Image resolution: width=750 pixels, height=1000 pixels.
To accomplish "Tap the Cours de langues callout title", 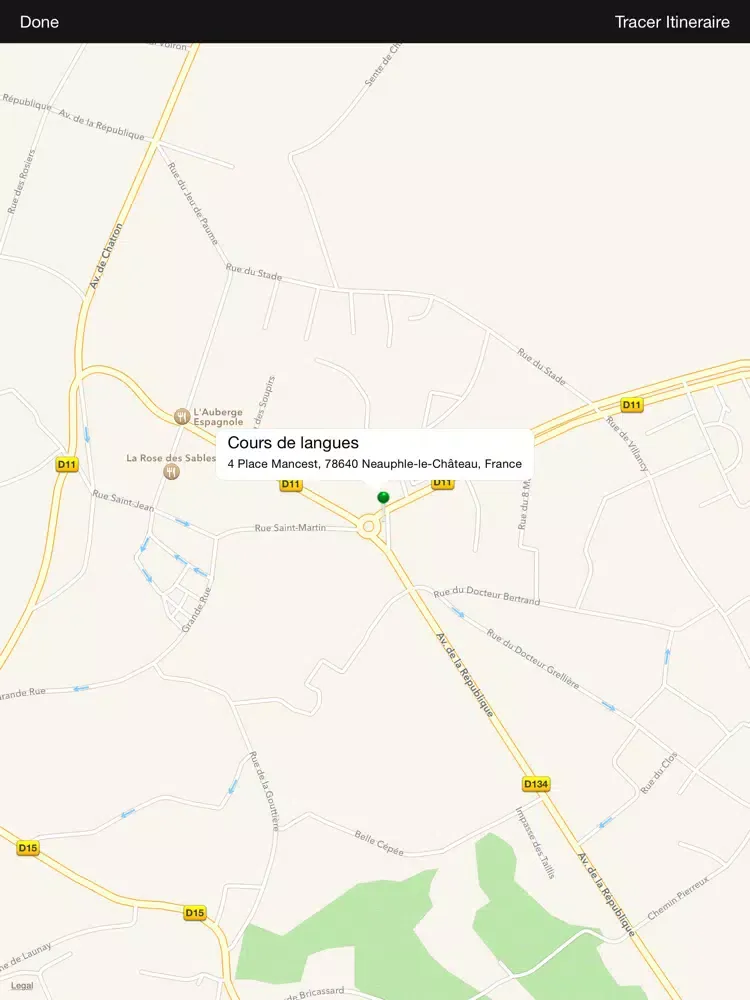I will 293,443.
